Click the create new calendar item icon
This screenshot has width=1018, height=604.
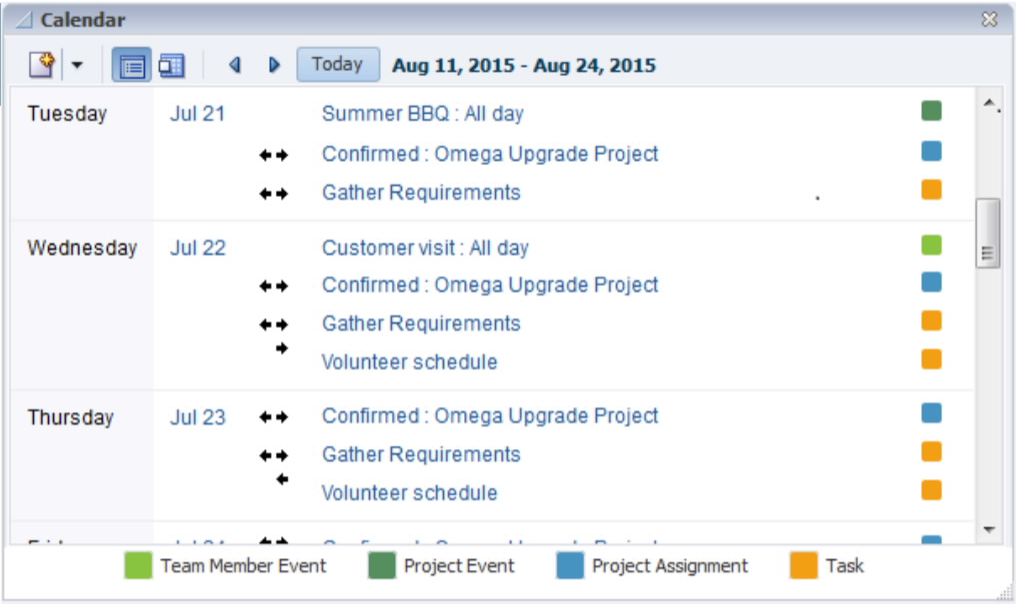pos(40,66)
